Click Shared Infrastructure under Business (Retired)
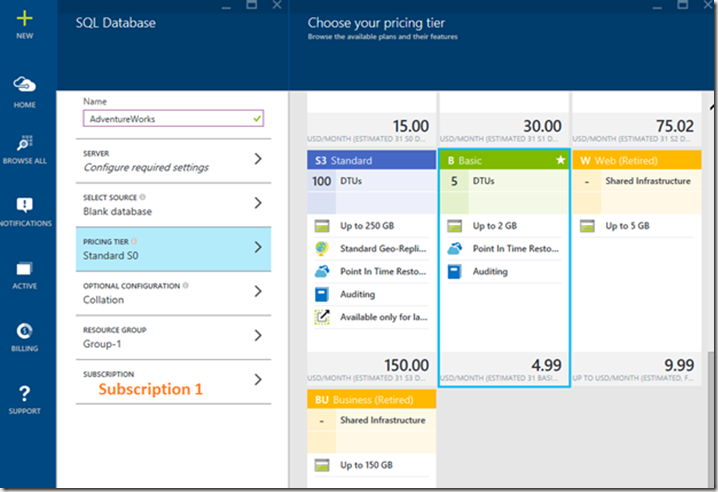This screenshot has width=718, height=492. point(382,420)
